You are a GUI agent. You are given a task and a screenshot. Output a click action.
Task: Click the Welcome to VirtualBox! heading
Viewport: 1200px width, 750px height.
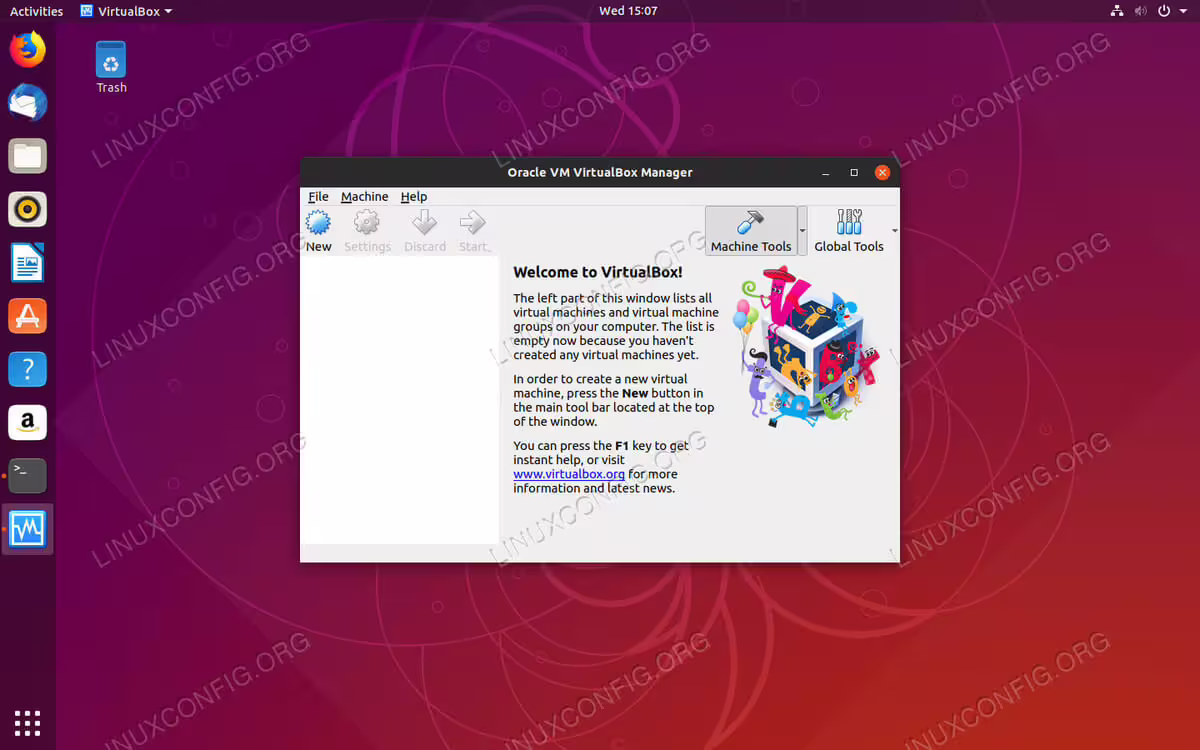tap(598, 272)
